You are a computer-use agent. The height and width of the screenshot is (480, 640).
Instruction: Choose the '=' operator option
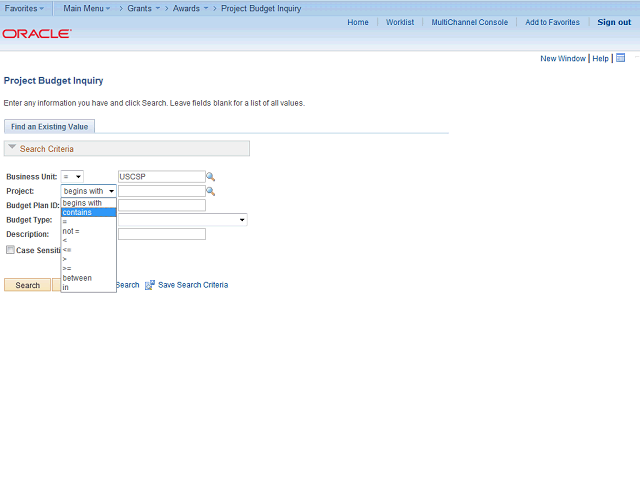click(89, 222)
